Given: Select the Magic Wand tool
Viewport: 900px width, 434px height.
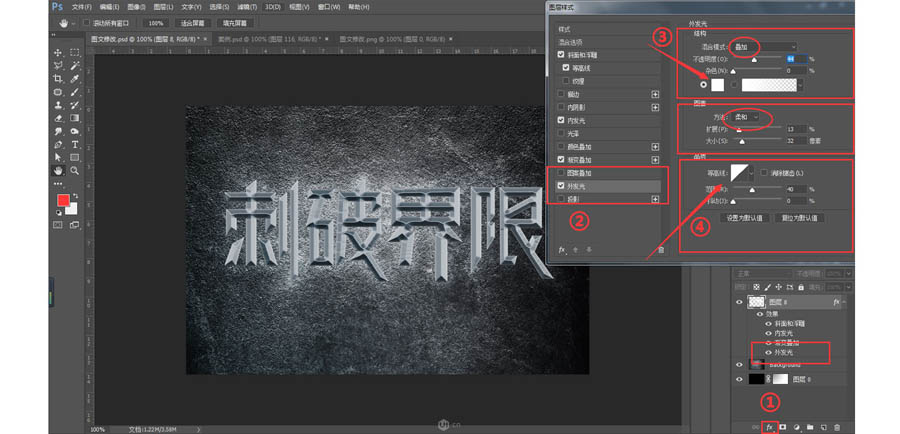Looking at the screenshot, I should pyautogui.click(x=74, y=65).
